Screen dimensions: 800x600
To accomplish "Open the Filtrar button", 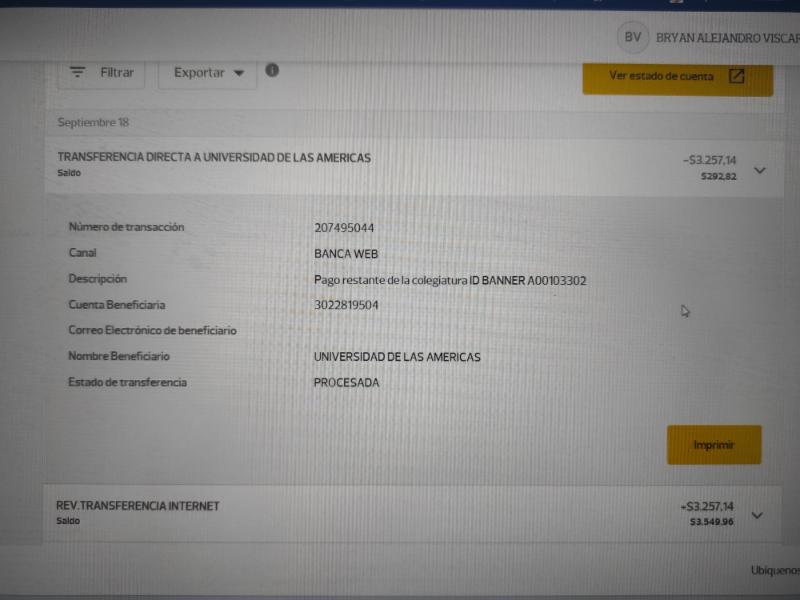I will [101, 74].
